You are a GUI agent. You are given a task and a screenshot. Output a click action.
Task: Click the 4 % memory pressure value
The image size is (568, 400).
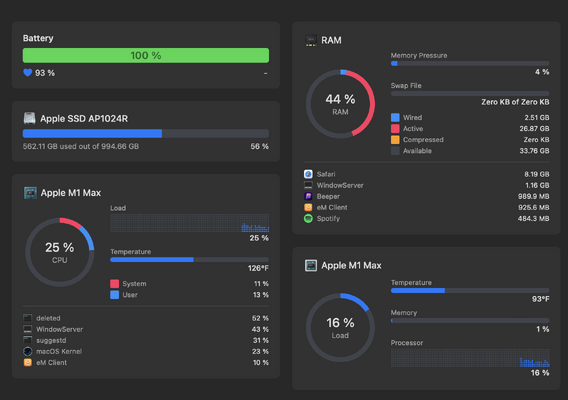point(542,72)
